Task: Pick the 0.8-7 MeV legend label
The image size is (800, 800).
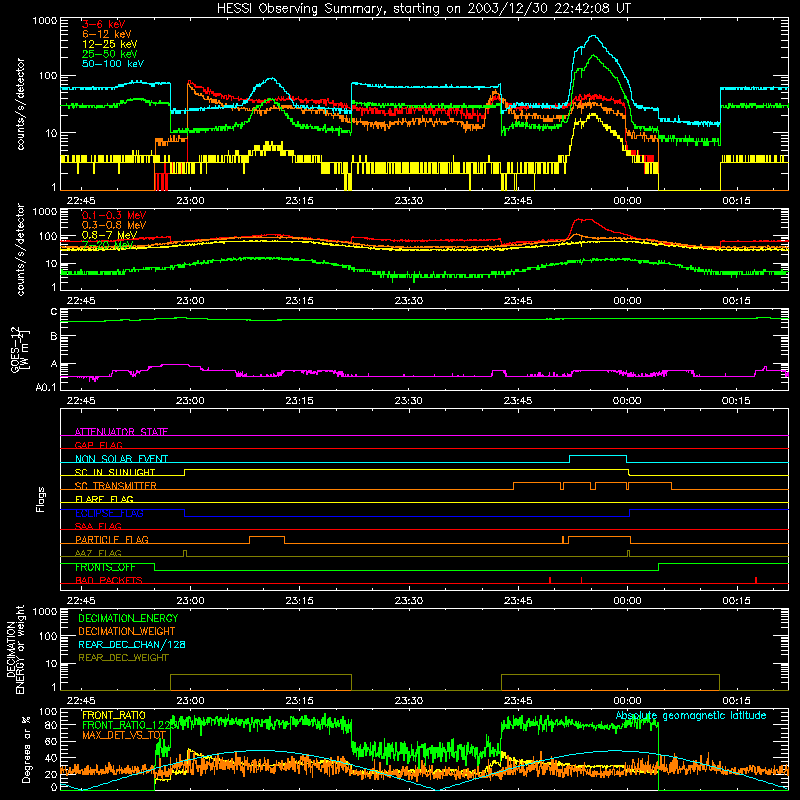Action: click(x=109, y=235)
